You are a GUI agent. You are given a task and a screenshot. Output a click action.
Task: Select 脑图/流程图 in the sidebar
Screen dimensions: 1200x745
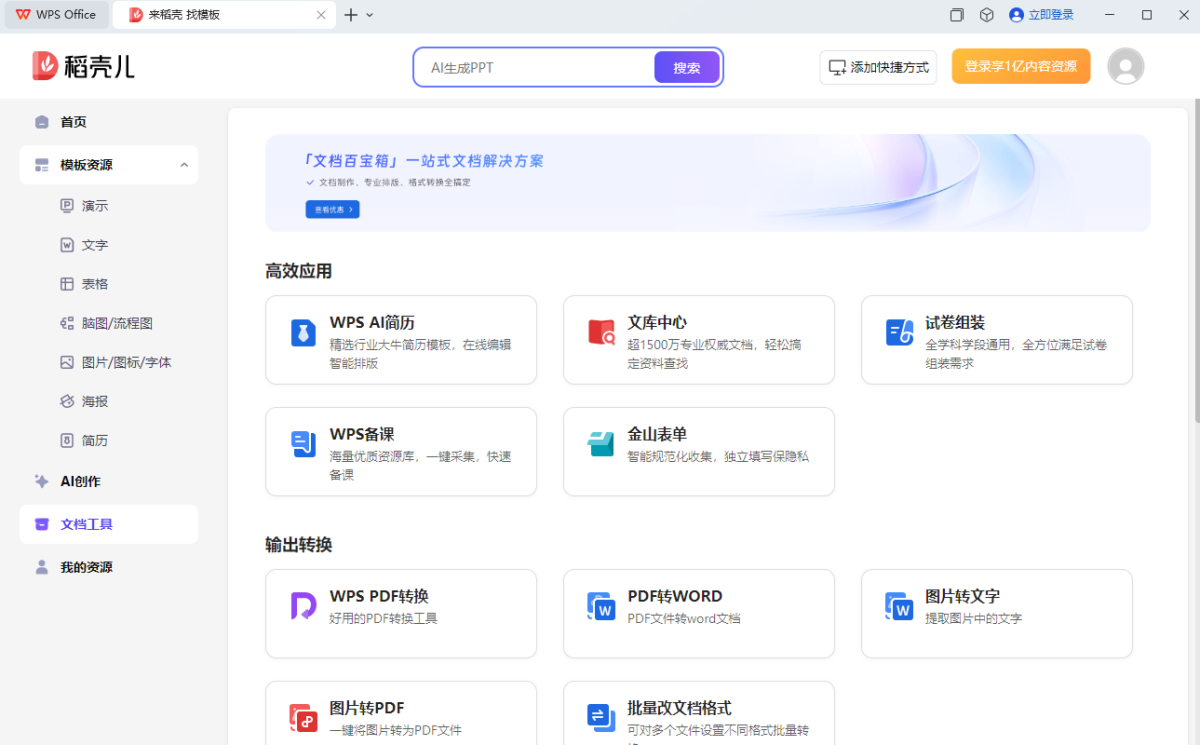tap(116, 324)
